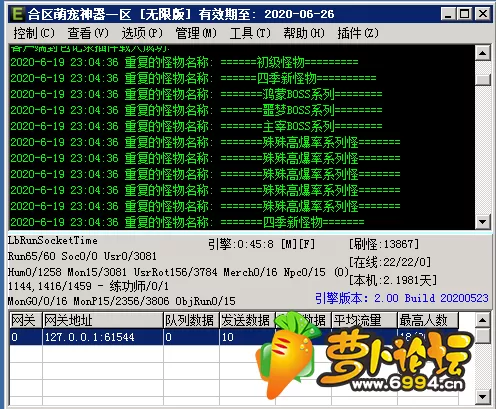Open the 插件(Z) menu
The height and width of the screenshot is (409, 496).
point(358,33)
